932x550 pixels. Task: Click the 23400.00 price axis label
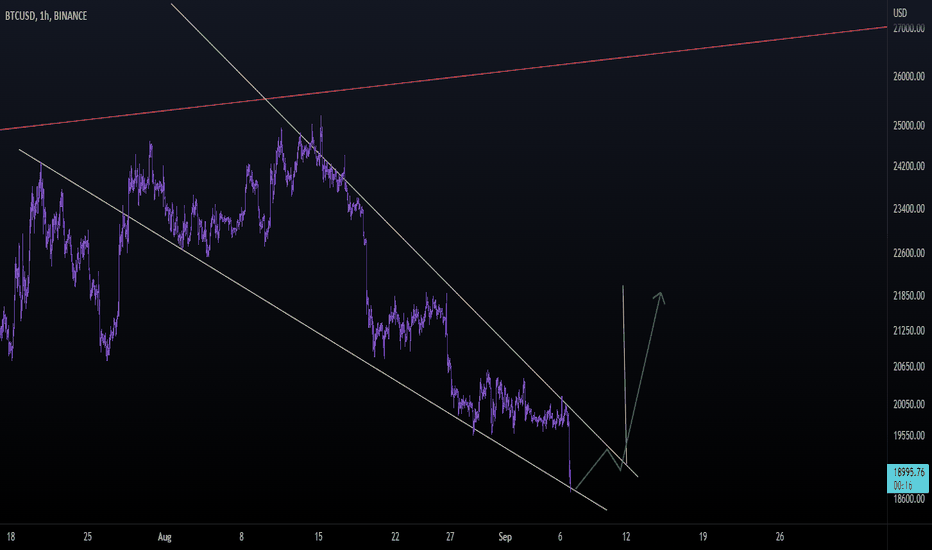pos(909,209)
